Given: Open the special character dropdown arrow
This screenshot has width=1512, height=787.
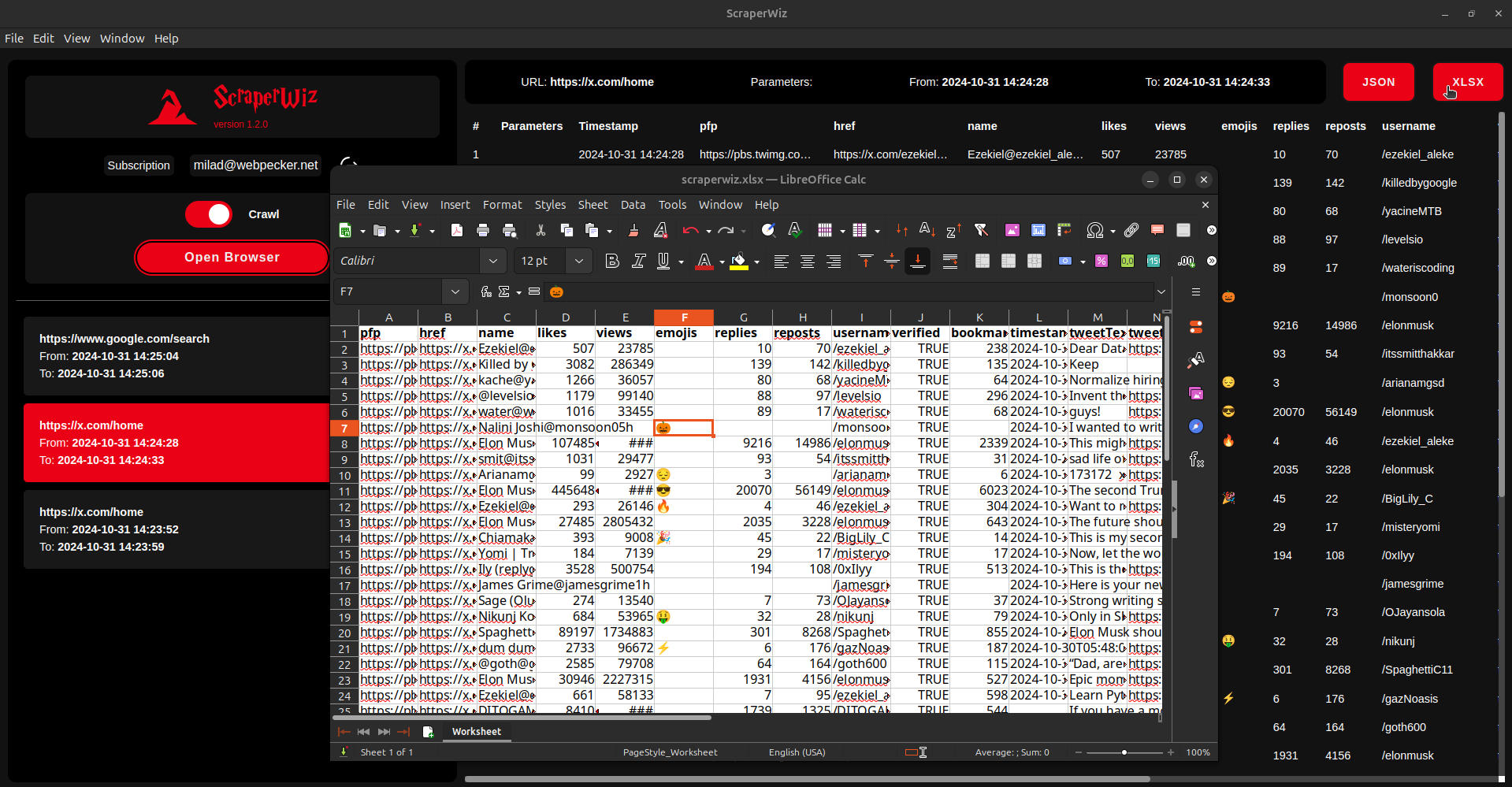Looking at the screenshot, I should (x=1113, y=231).
